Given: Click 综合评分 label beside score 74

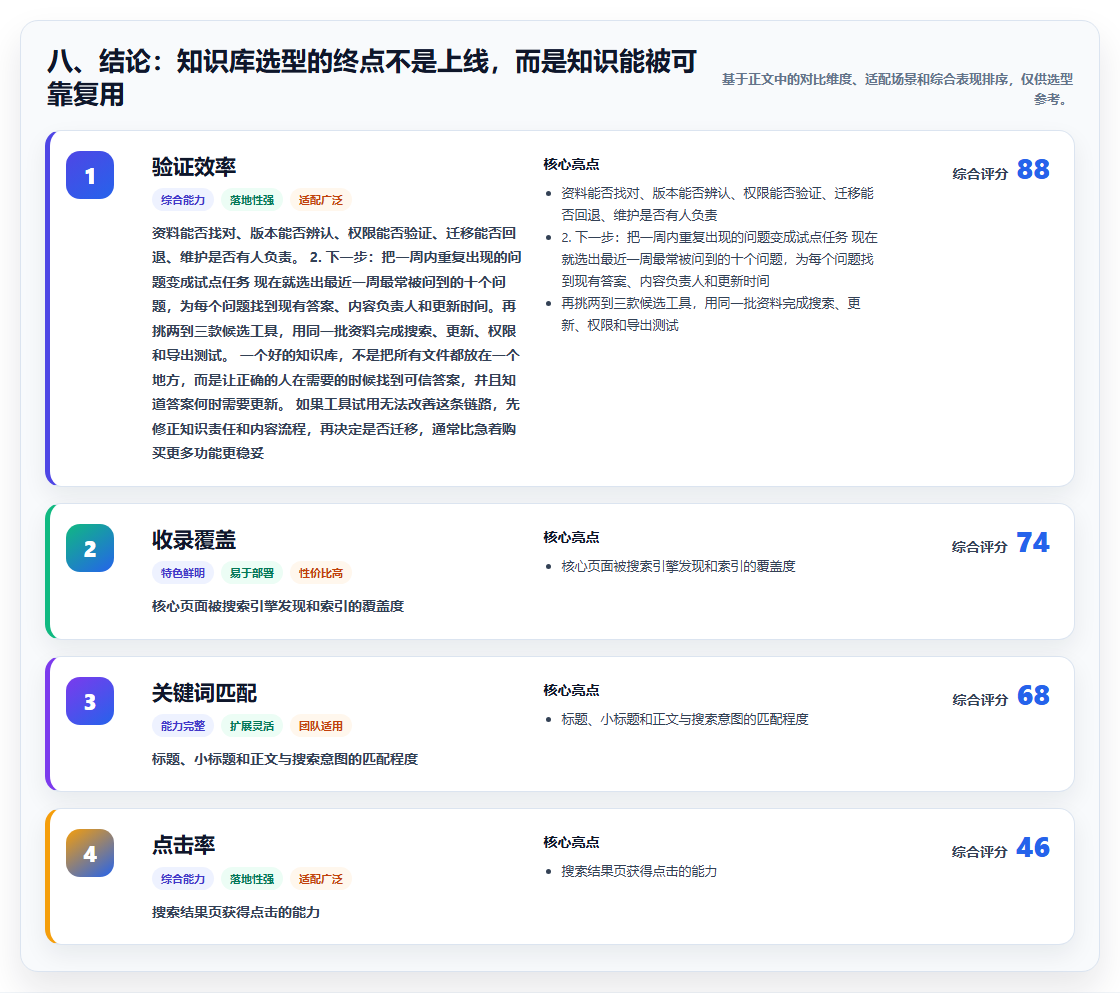Looking at the screenshot, I should point(980,547).
